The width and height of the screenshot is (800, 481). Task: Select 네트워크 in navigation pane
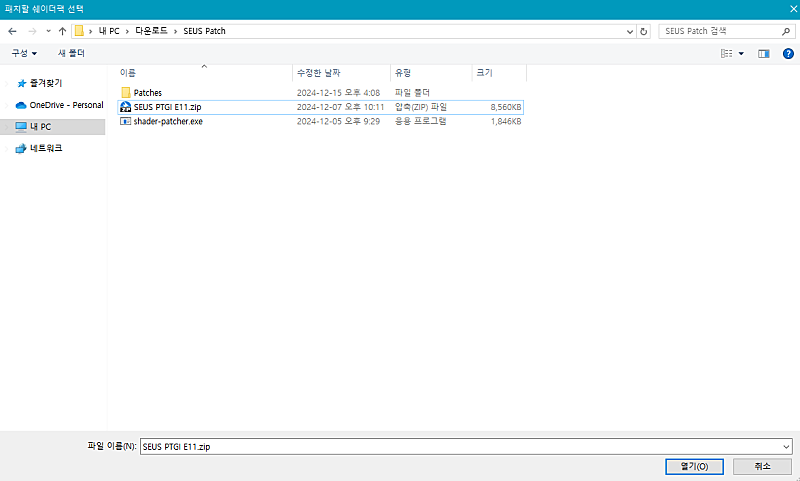click(46, 148)
